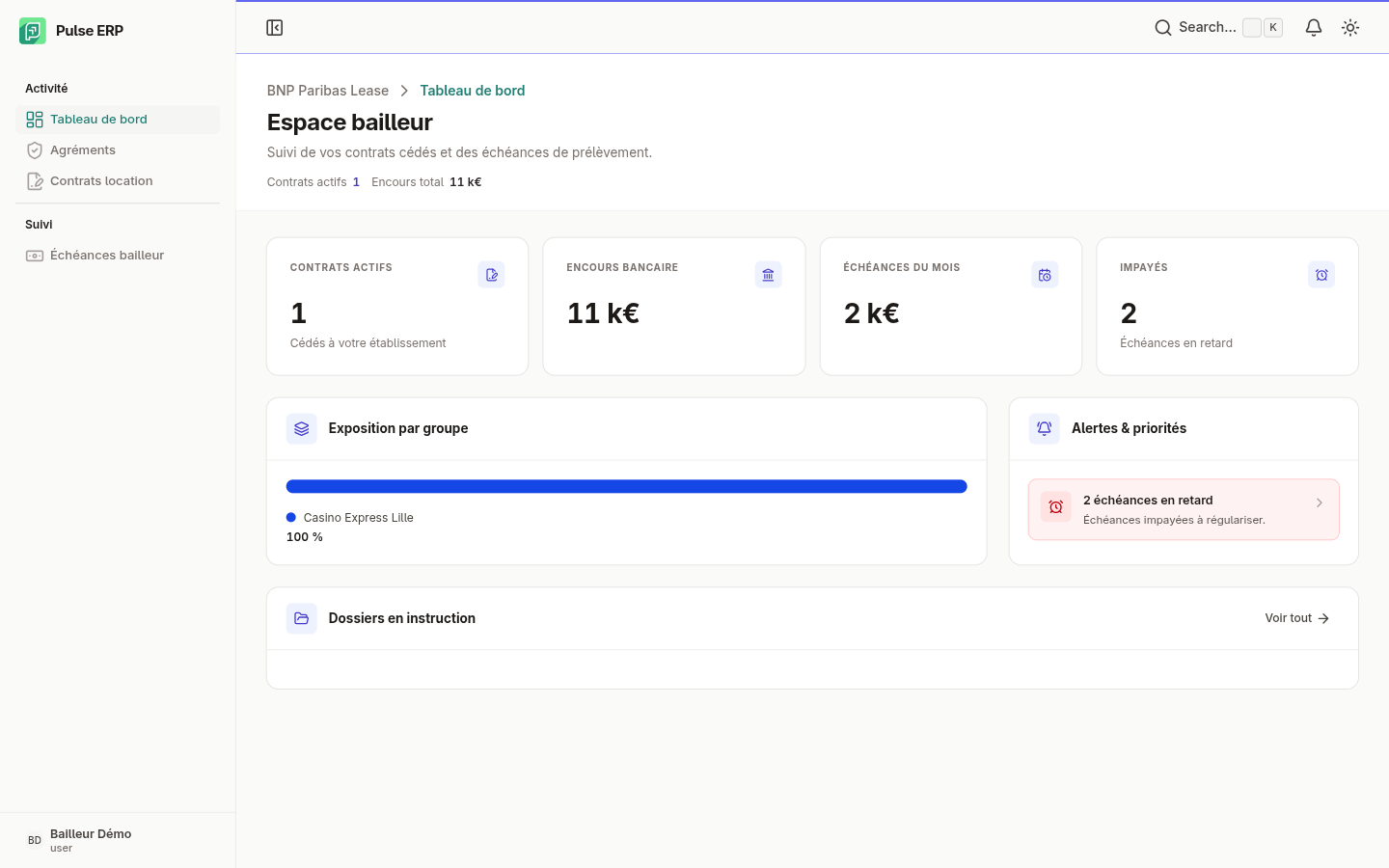
Task: Click Contrats actifs 1 header stat
Action: (313, 182)
